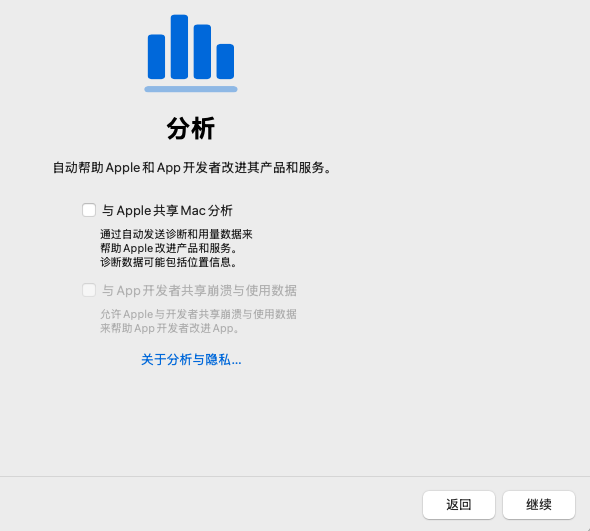Click the text 通过自动发送诊断和用量数据来
The height and width of the screenshot is (531, 590).
coord(176,234)
